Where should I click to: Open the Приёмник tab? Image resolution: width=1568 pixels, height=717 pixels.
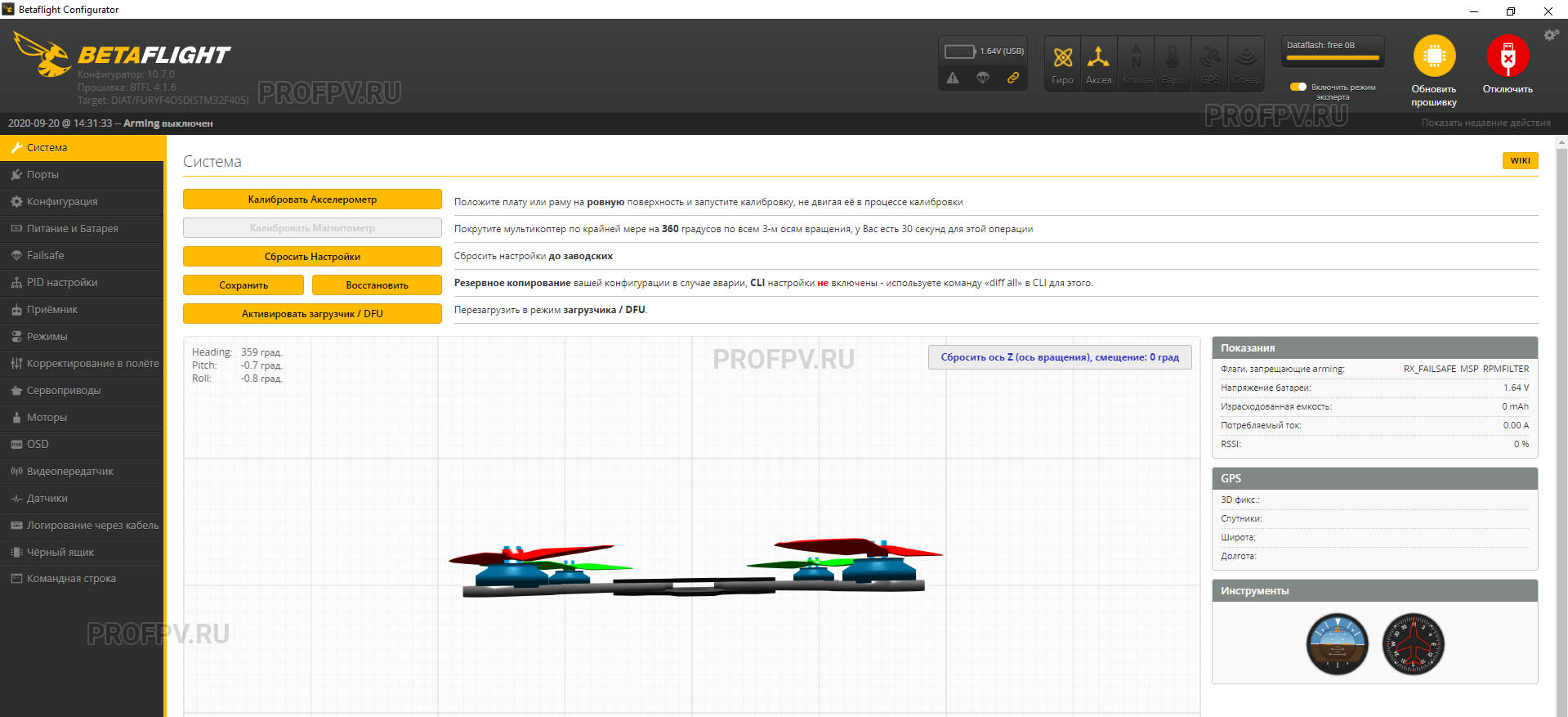(x=82, y=310)
